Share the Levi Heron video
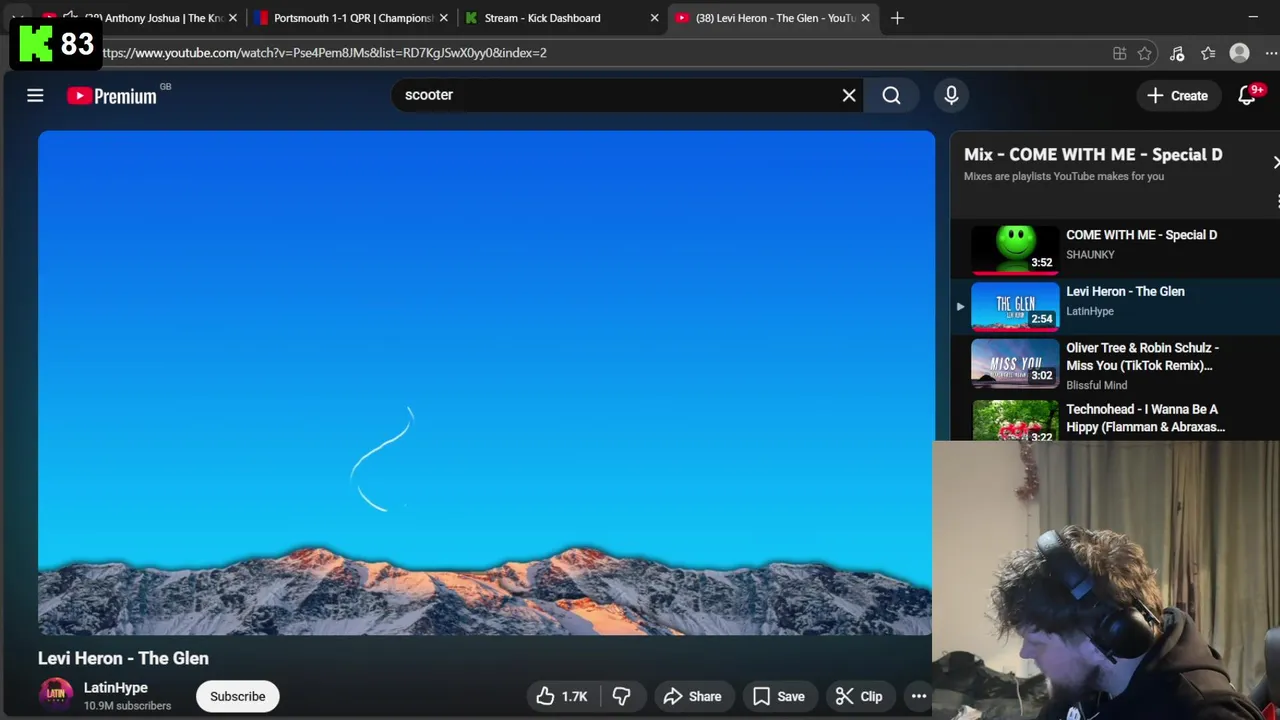1280x720 pixels. click(x=692, y=696)
